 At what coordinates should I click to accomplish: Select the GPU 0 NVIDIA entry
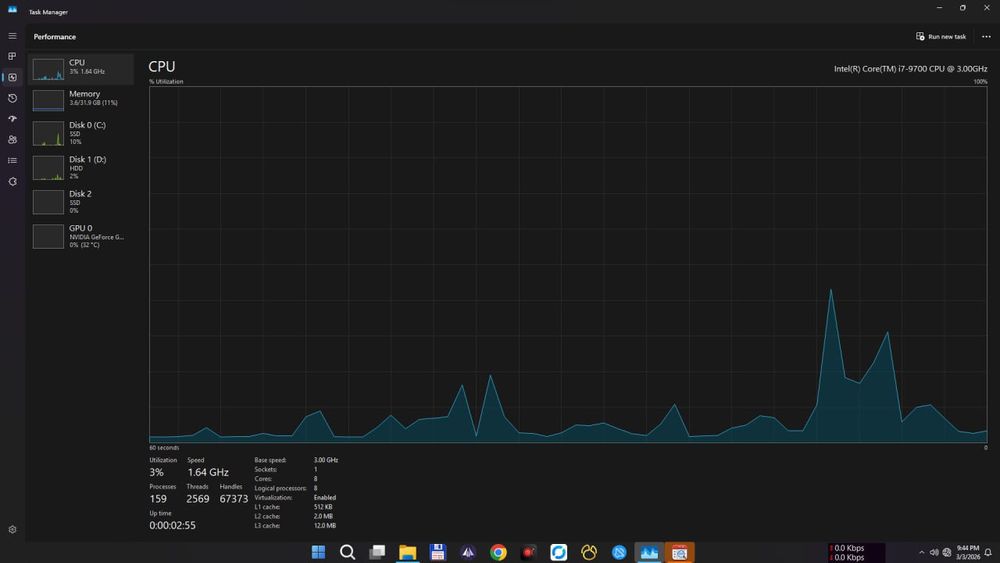(80, 236)
